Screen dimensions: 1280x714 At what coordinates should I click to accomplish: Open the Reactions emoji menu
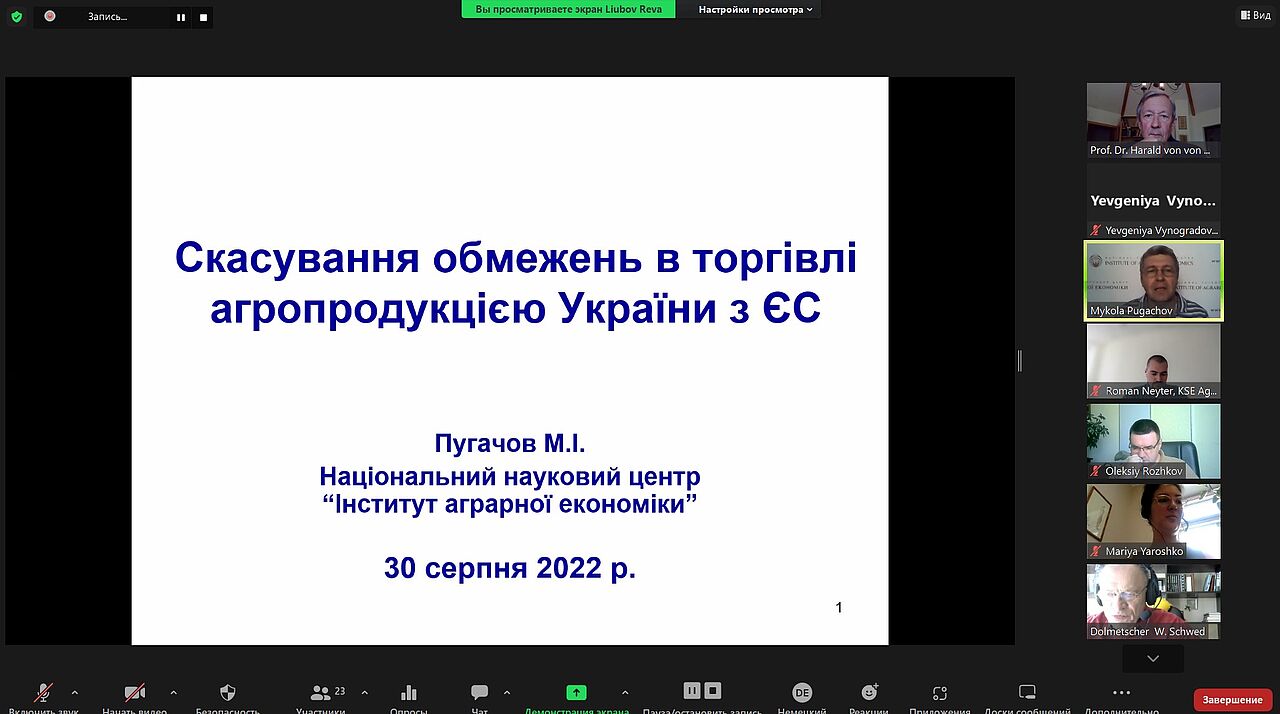pos(869,693)
